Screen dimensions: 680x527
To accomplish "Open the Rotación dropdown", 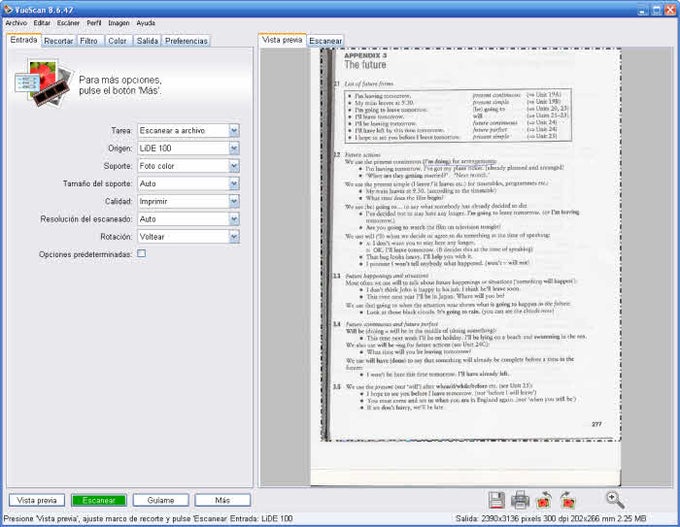I will [x=188, y=237].
